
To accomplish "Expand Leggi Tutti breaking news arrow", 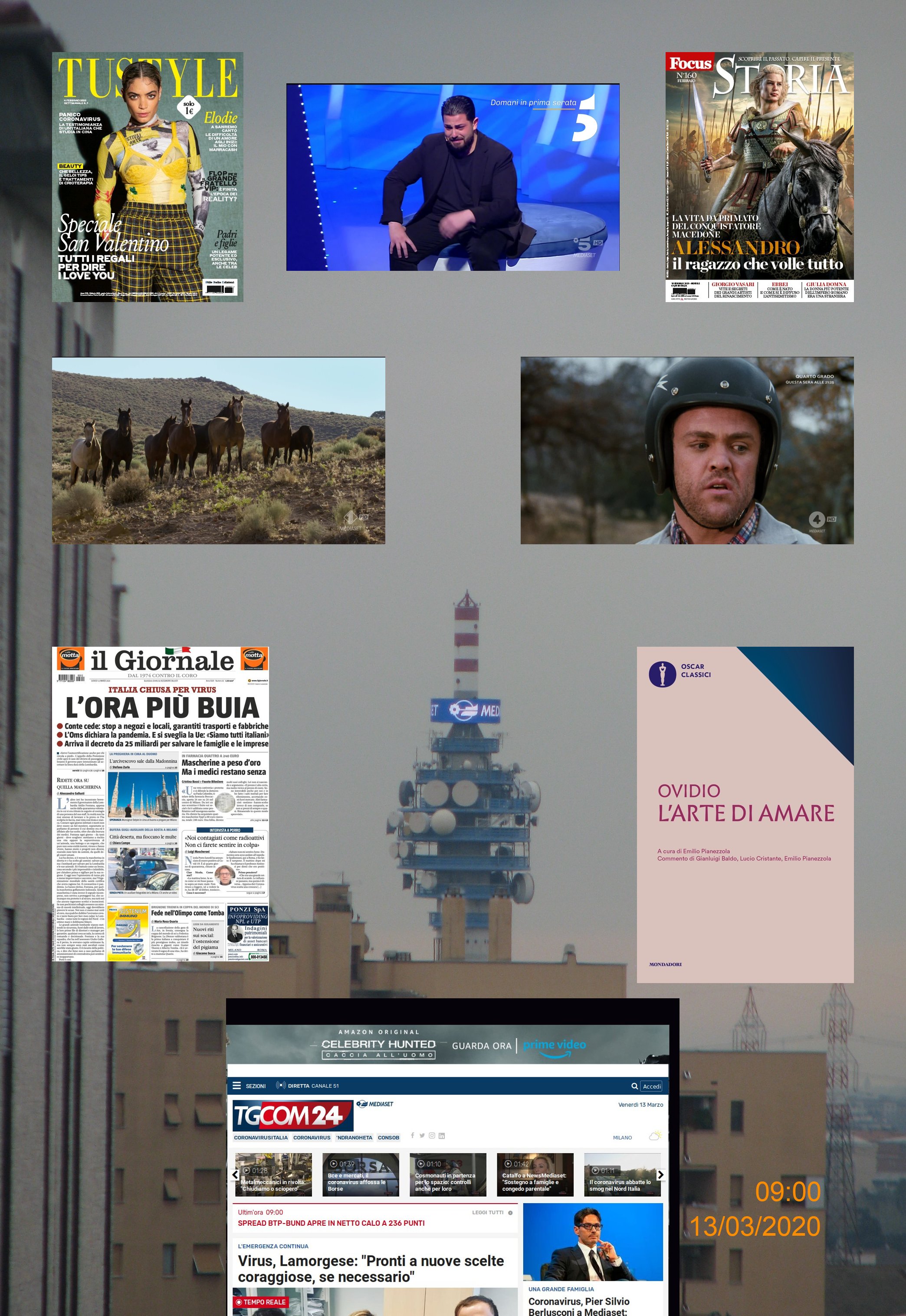I will point(510,1213).
